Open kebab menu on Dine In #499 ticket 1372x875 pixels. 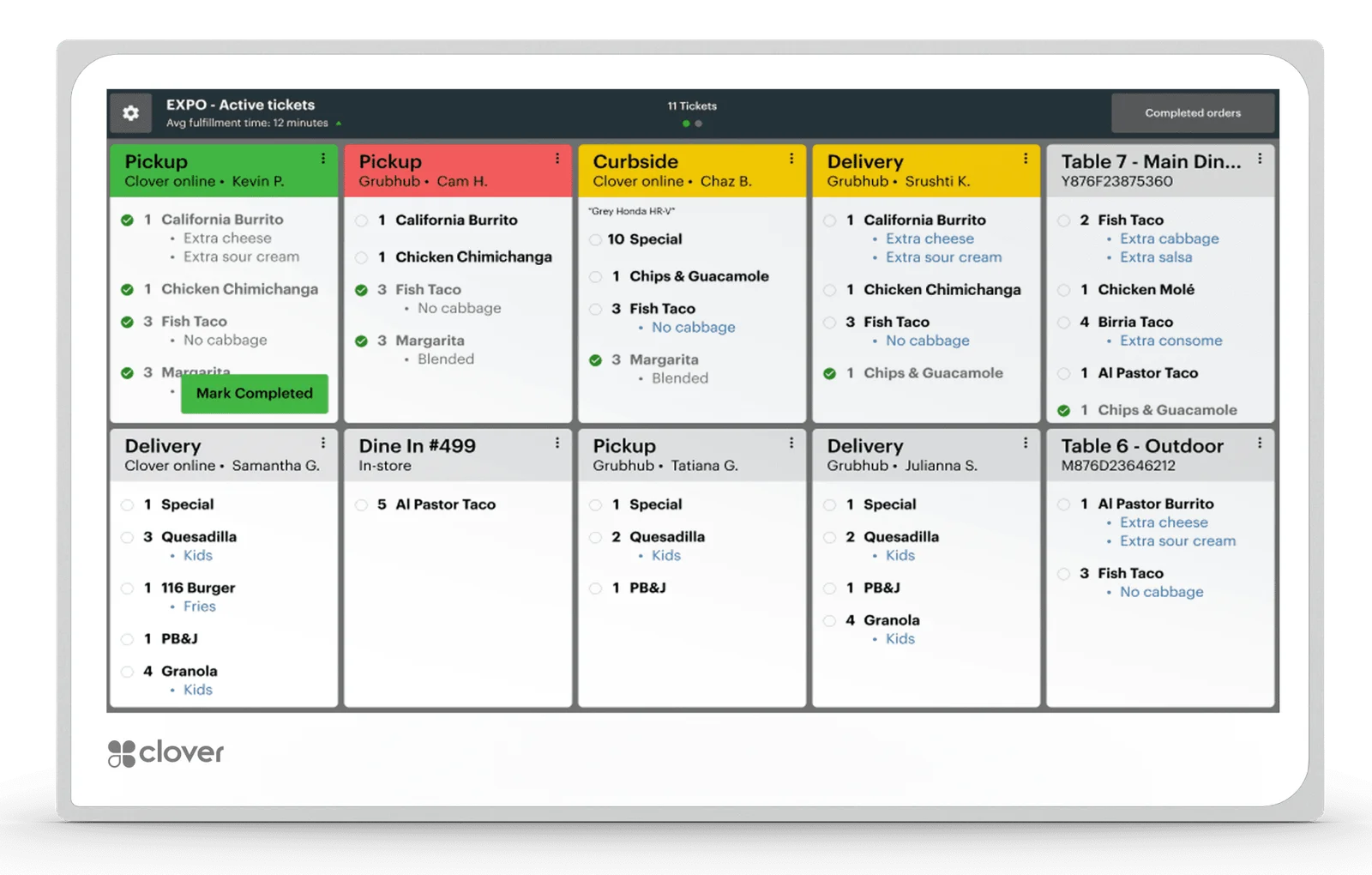tap(557, 444)
